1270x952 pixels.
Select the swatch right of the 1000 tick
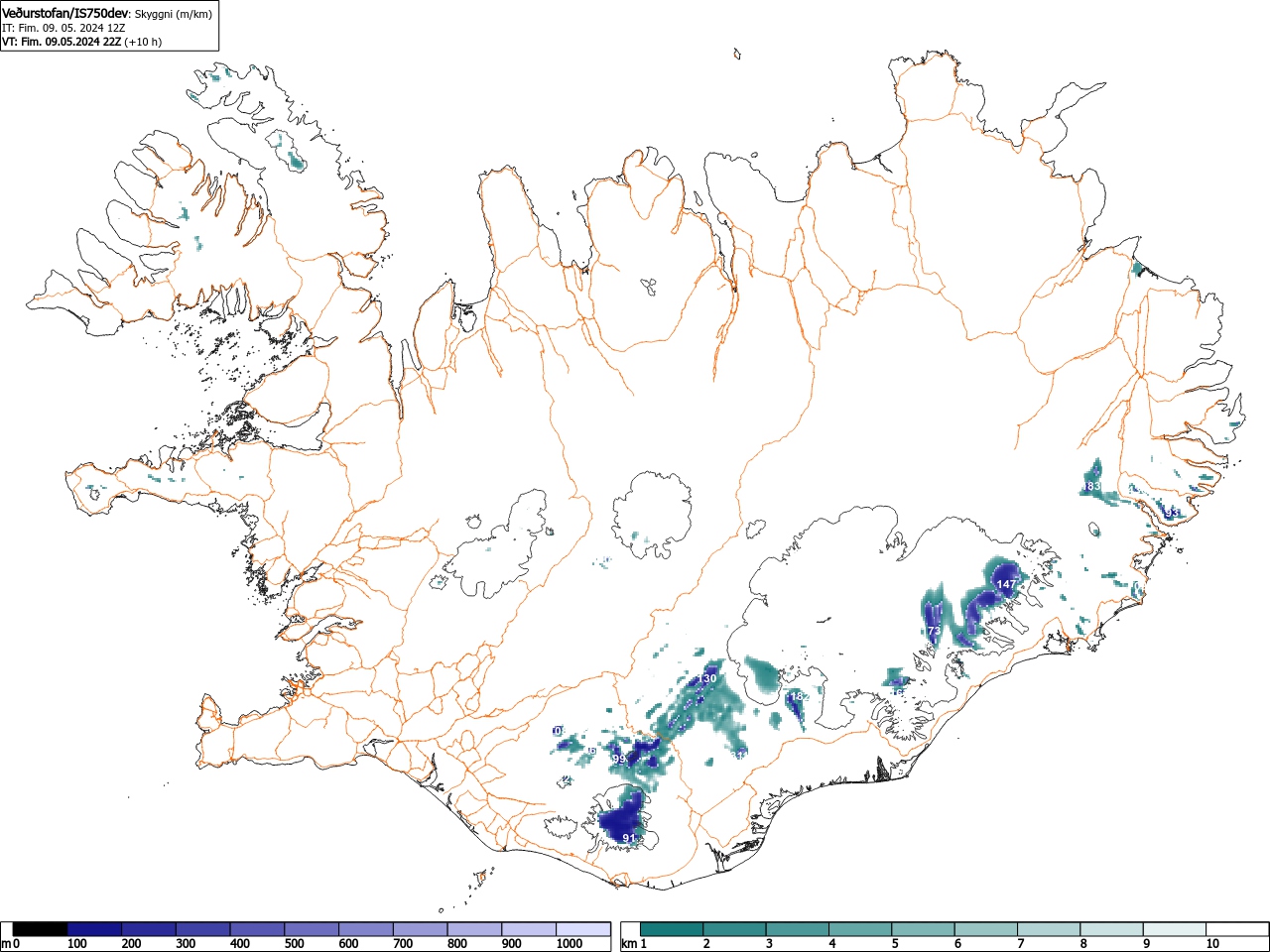click(583, 929)
